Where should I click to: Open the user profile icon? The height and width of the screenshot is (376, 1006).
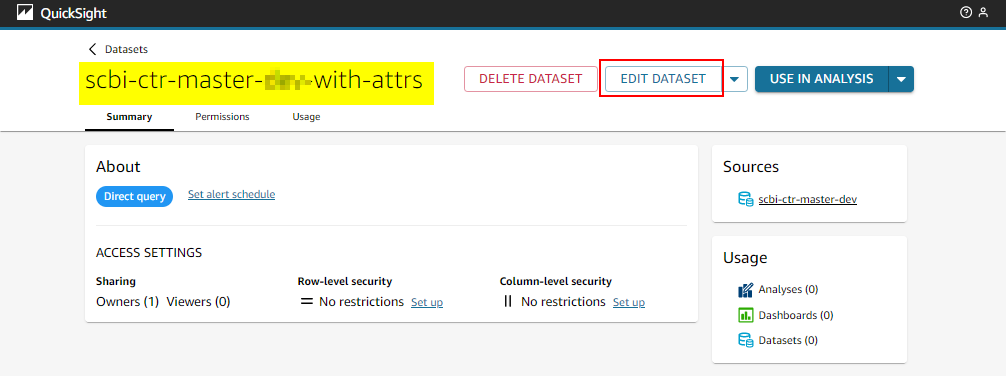(x=983, y=13)
